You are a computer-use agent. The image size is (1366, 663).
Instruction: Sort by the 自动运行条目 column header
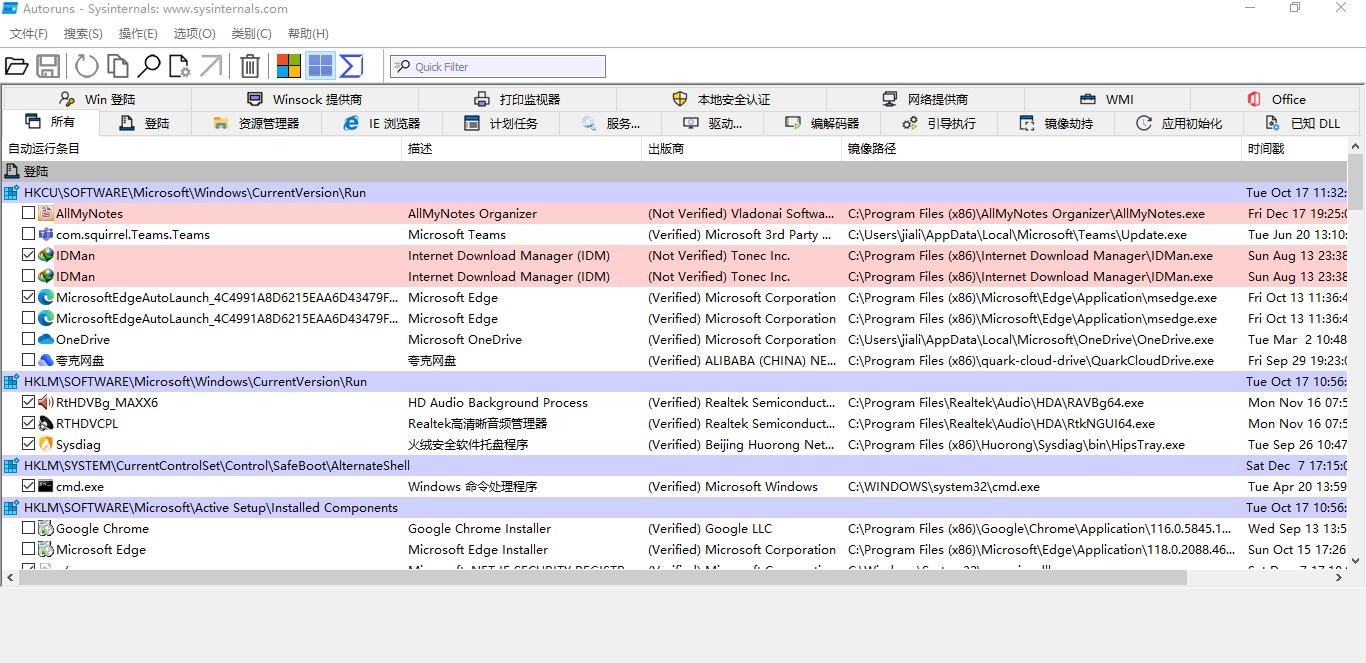201,148
